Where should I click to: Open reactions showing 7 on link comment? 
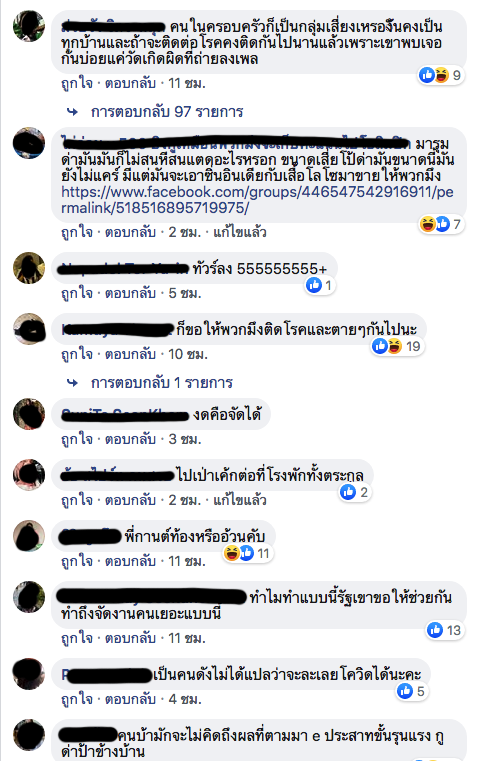pos(441,224)
